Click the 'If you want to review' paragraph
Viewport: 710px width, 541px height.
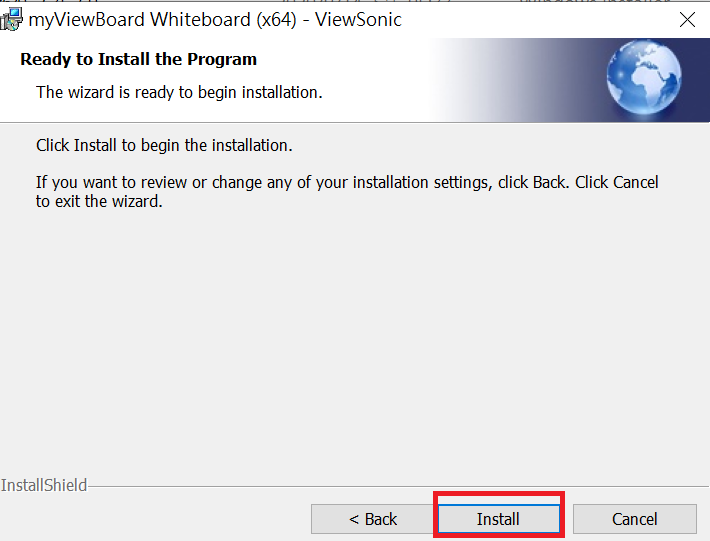pos(347,192)
